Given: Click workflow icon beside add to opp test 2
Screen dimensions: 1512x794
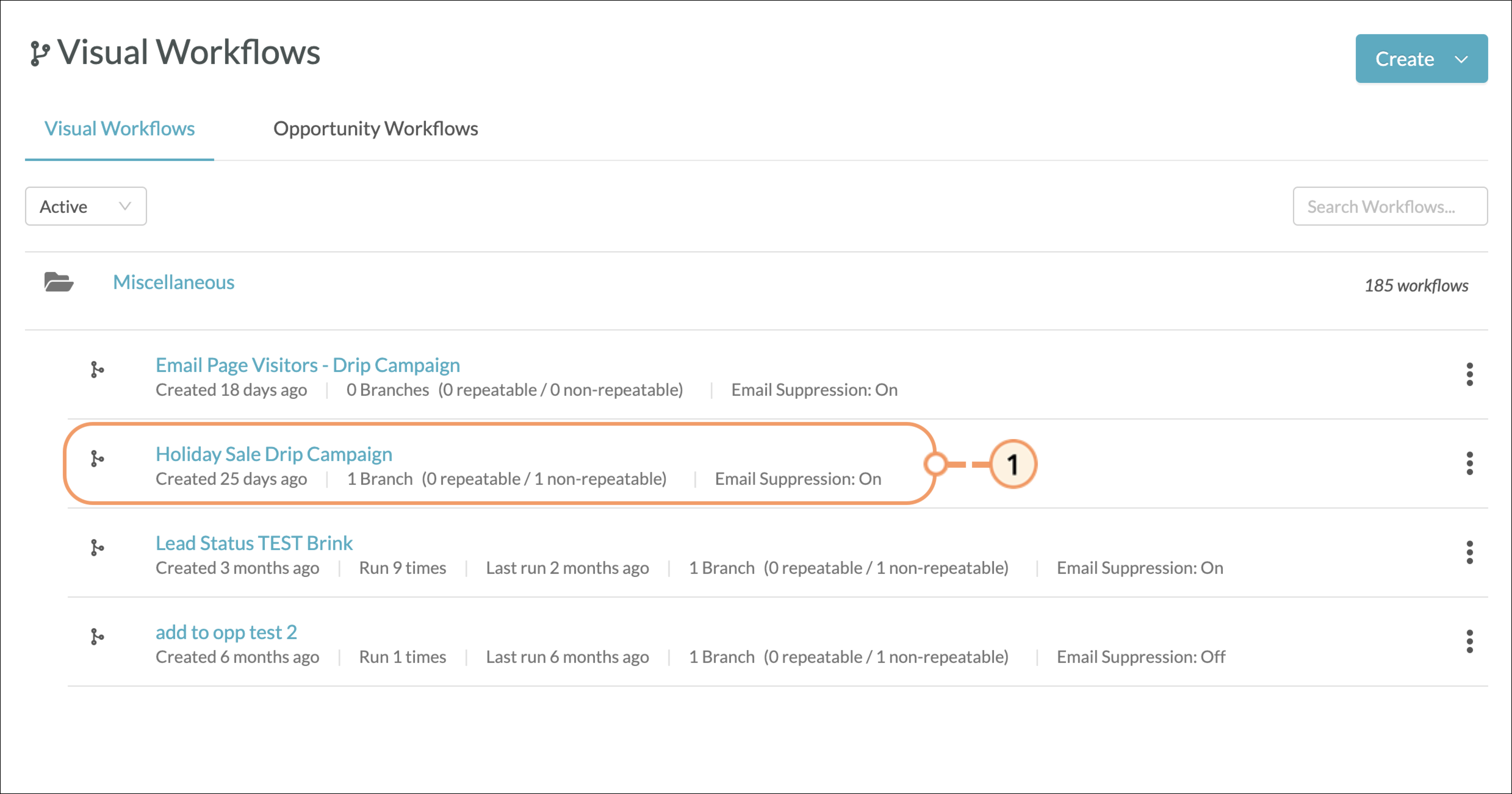Looking at the screenshot, I should [x=97, y=637].
